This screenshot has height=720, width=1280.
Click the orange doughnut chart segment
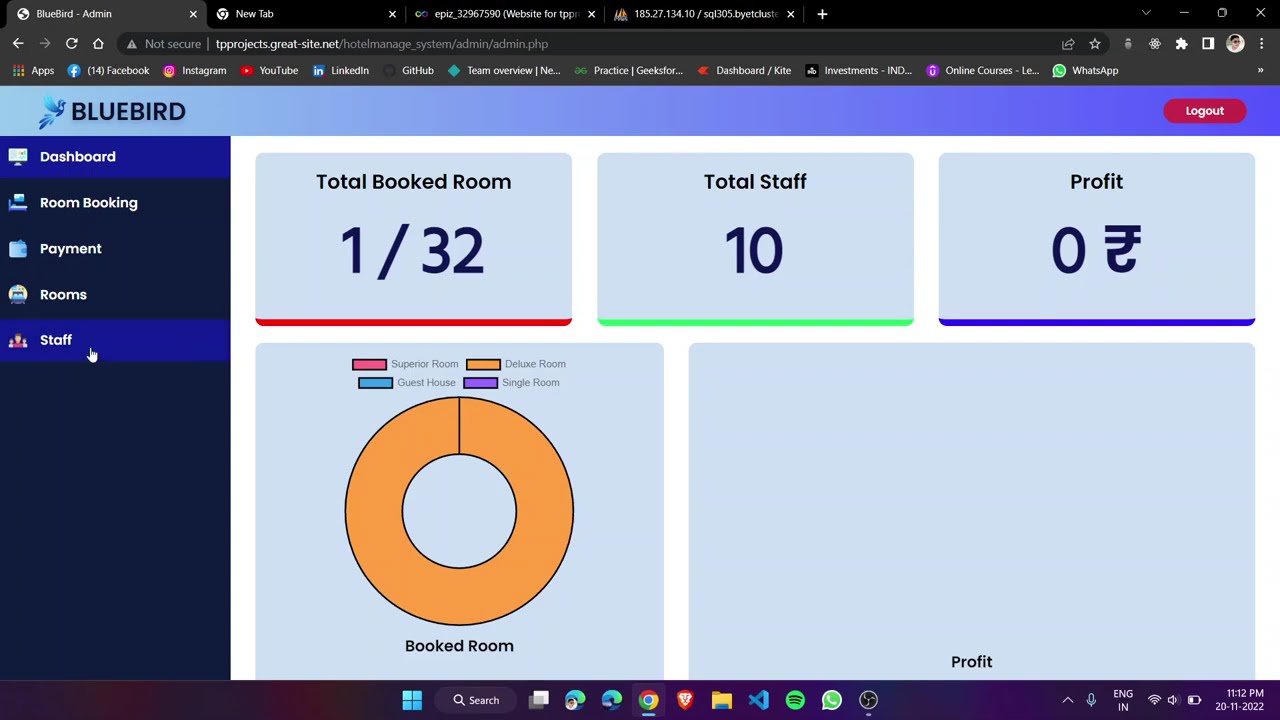click(459, 598)
